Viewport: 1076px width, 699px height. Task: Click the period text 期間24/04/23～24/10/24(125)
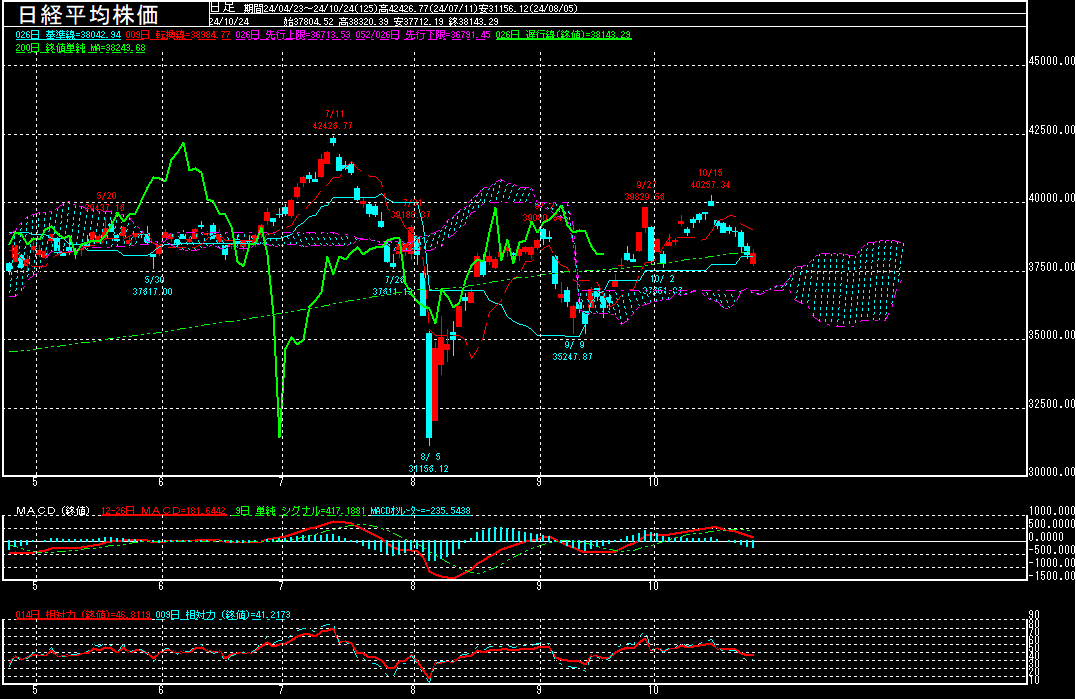coord(311,9)
